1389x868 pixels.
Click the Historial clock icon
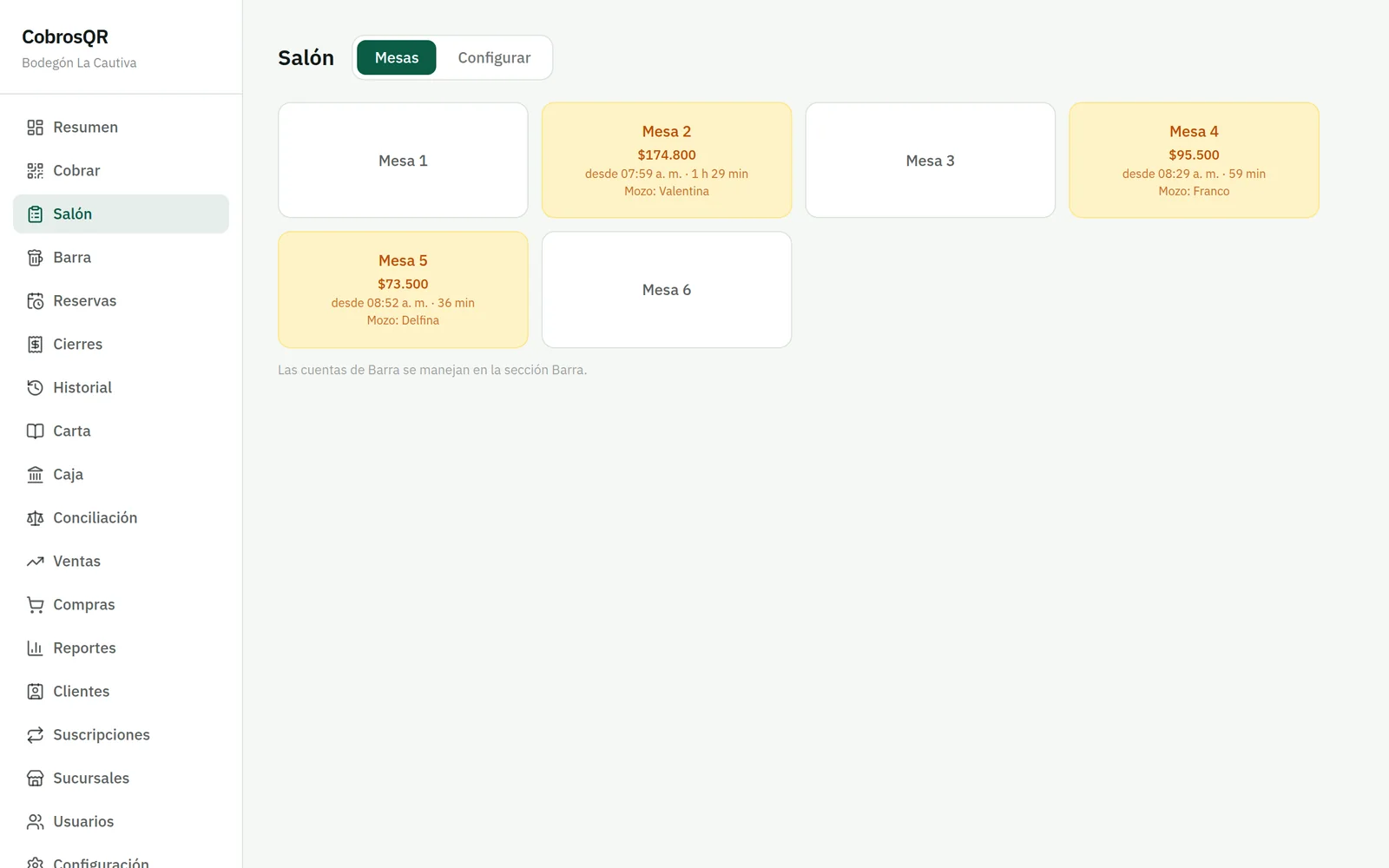(35, 388)
